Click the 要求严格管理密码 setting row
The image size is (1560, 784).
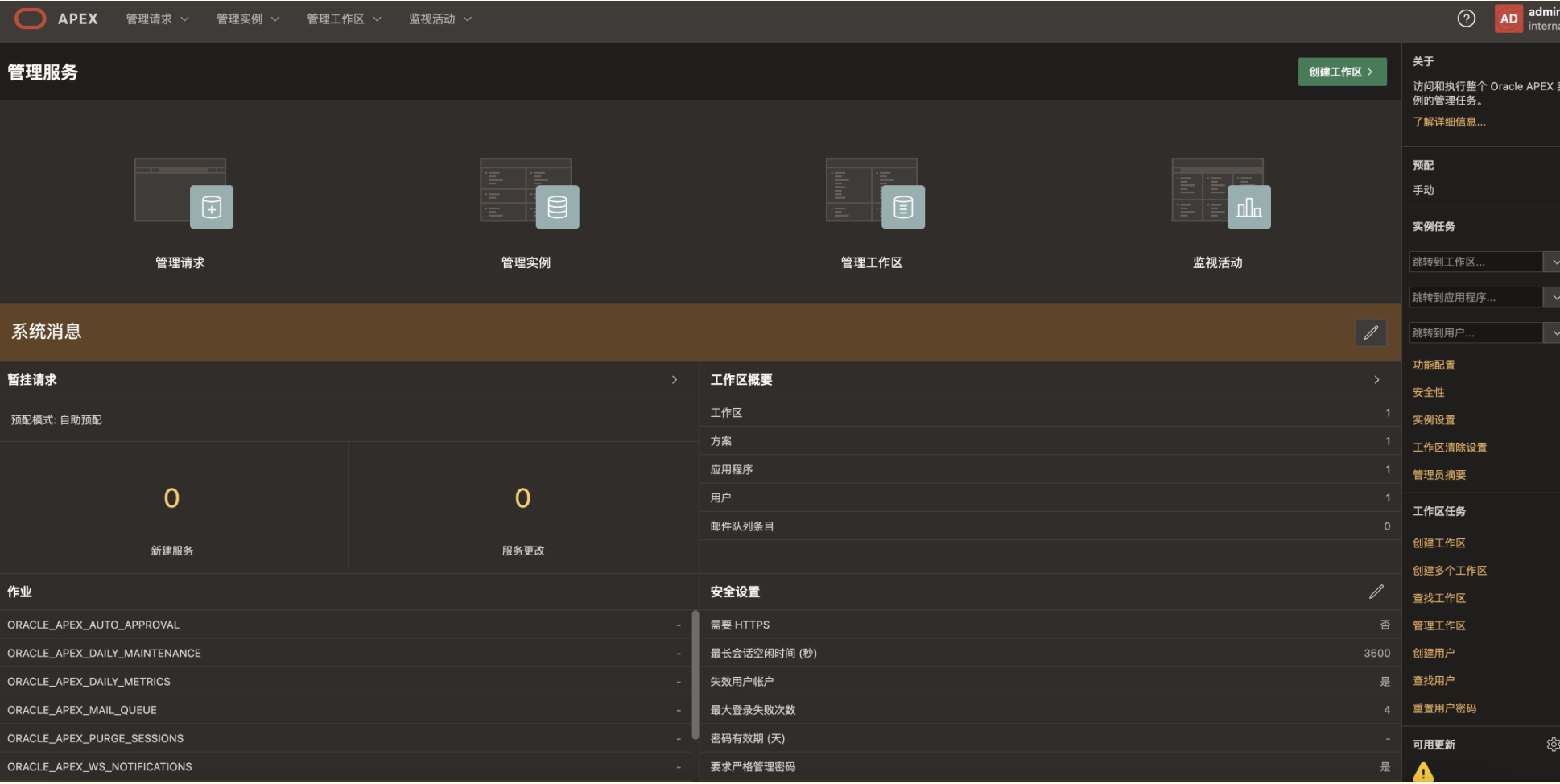pyautogui.click(x=1050, y=766)
